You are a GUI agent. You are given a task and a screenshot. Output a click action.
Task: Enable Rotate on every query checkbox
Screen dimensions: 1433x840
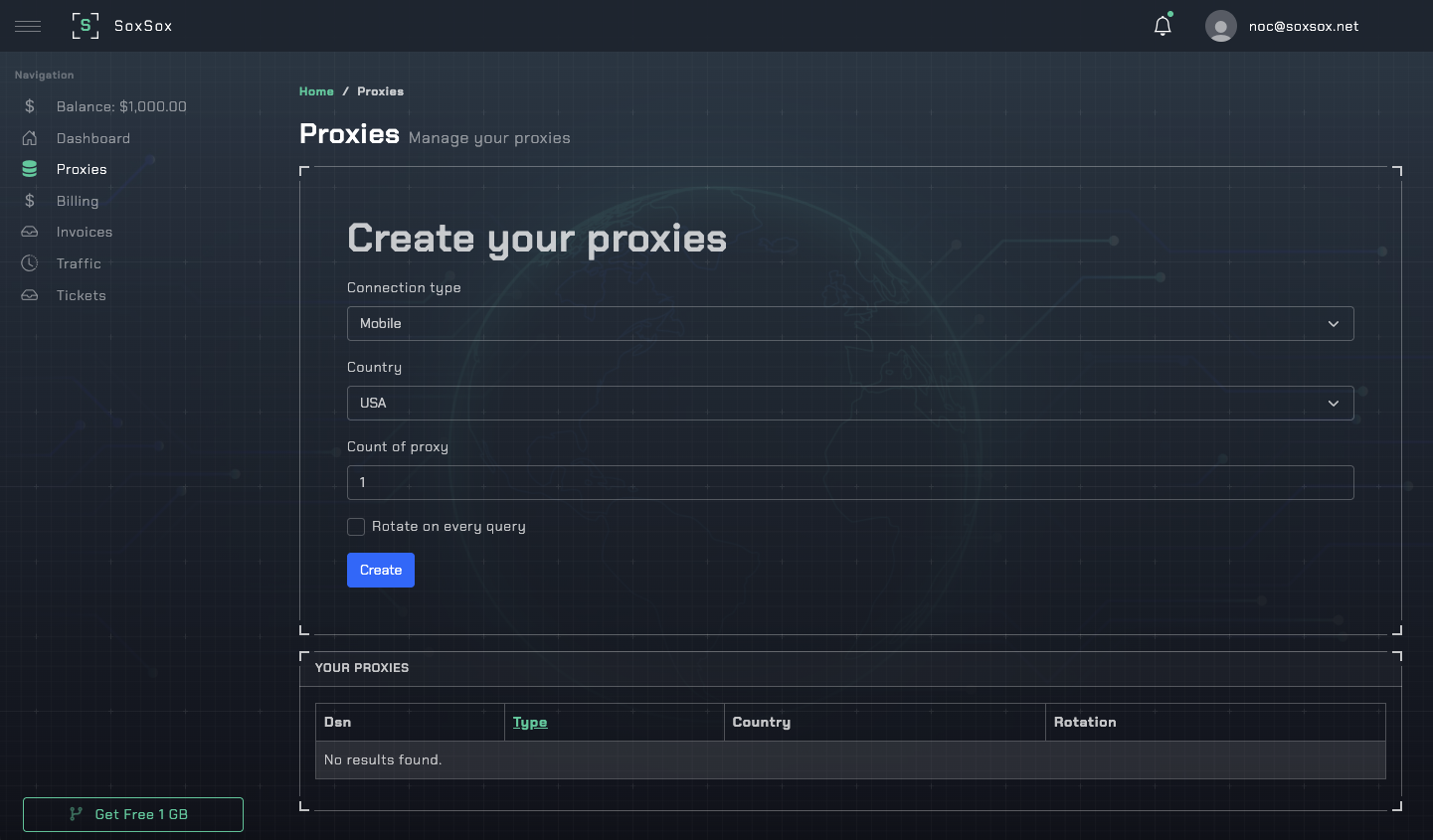click(x=356, y=527)
